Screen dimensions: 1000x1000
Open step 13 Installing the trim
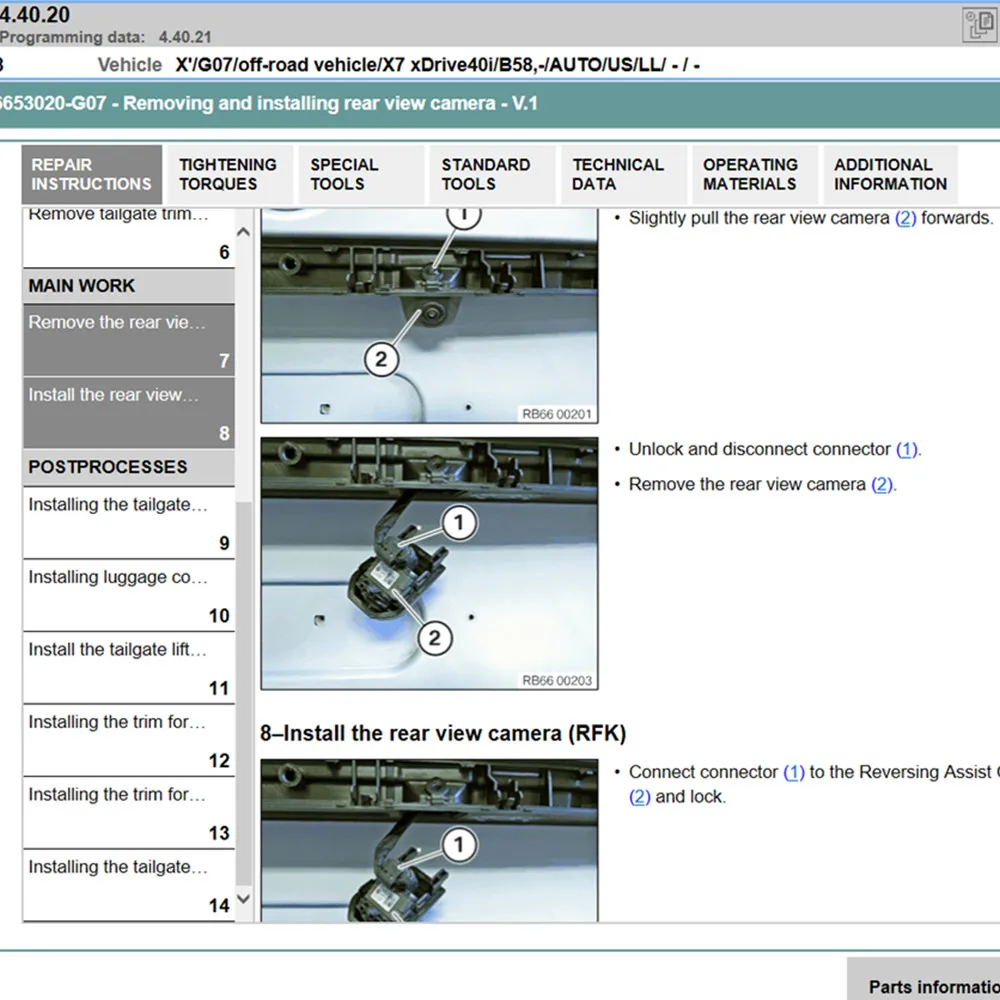click(129, 813)
